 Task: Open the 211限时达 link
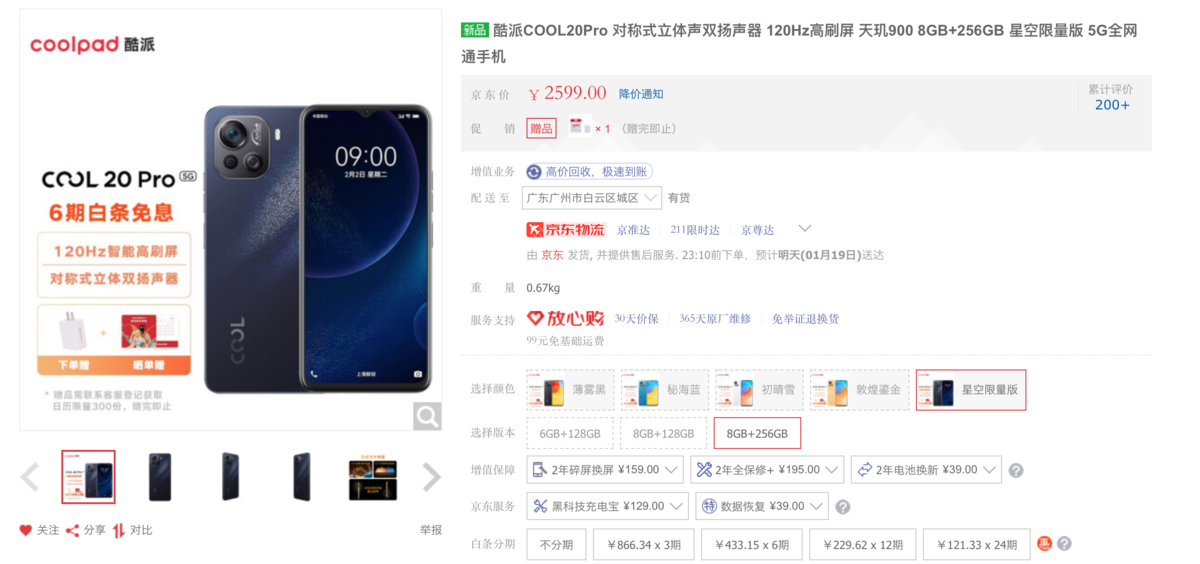(695, 230)
